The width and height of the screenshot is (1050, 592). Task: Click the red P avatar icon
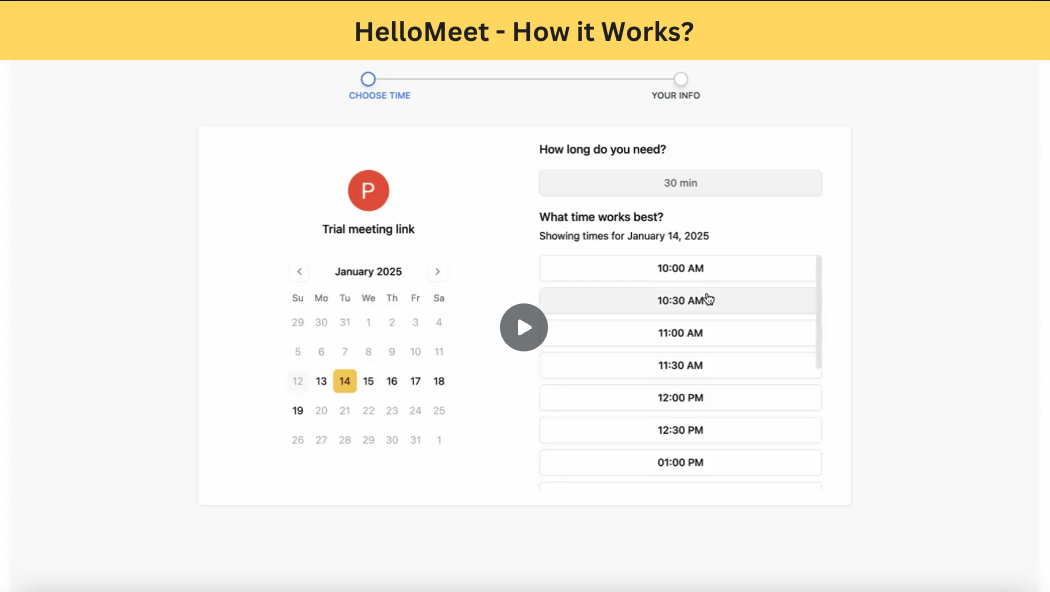point(368,190)
